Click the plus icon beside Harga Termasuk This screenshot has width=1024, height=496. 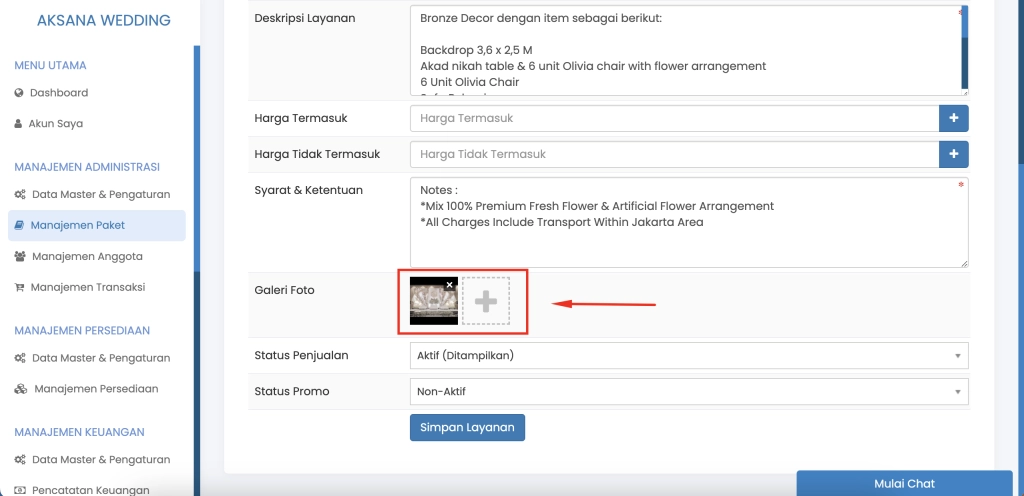pyautogui.click(x=953, y=118)
